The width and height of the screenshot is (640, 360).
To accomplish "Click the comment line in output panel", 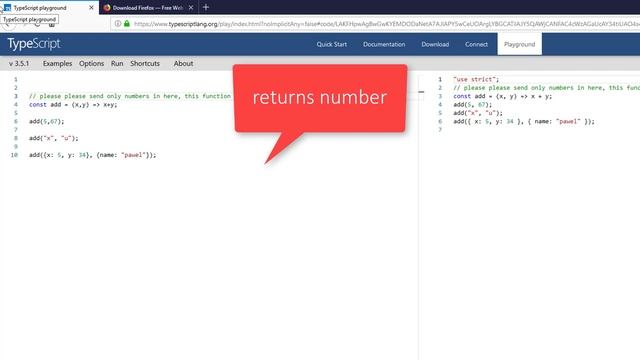I will [x=547, y=88].
